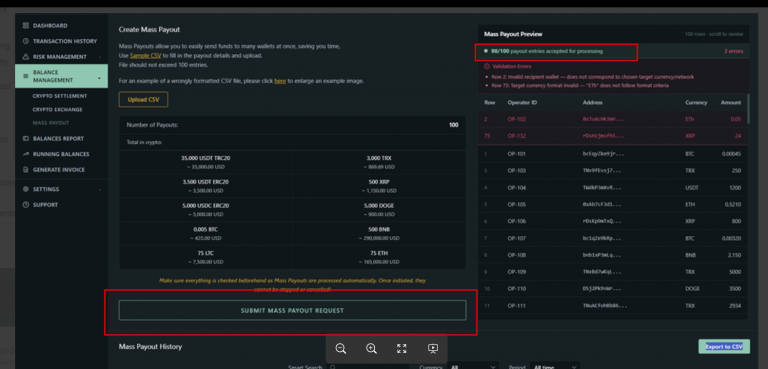This screenshot has height=369, width=768.
Task: Expand the Risk Management submenu chevron
Action: (x=100, y=57)
